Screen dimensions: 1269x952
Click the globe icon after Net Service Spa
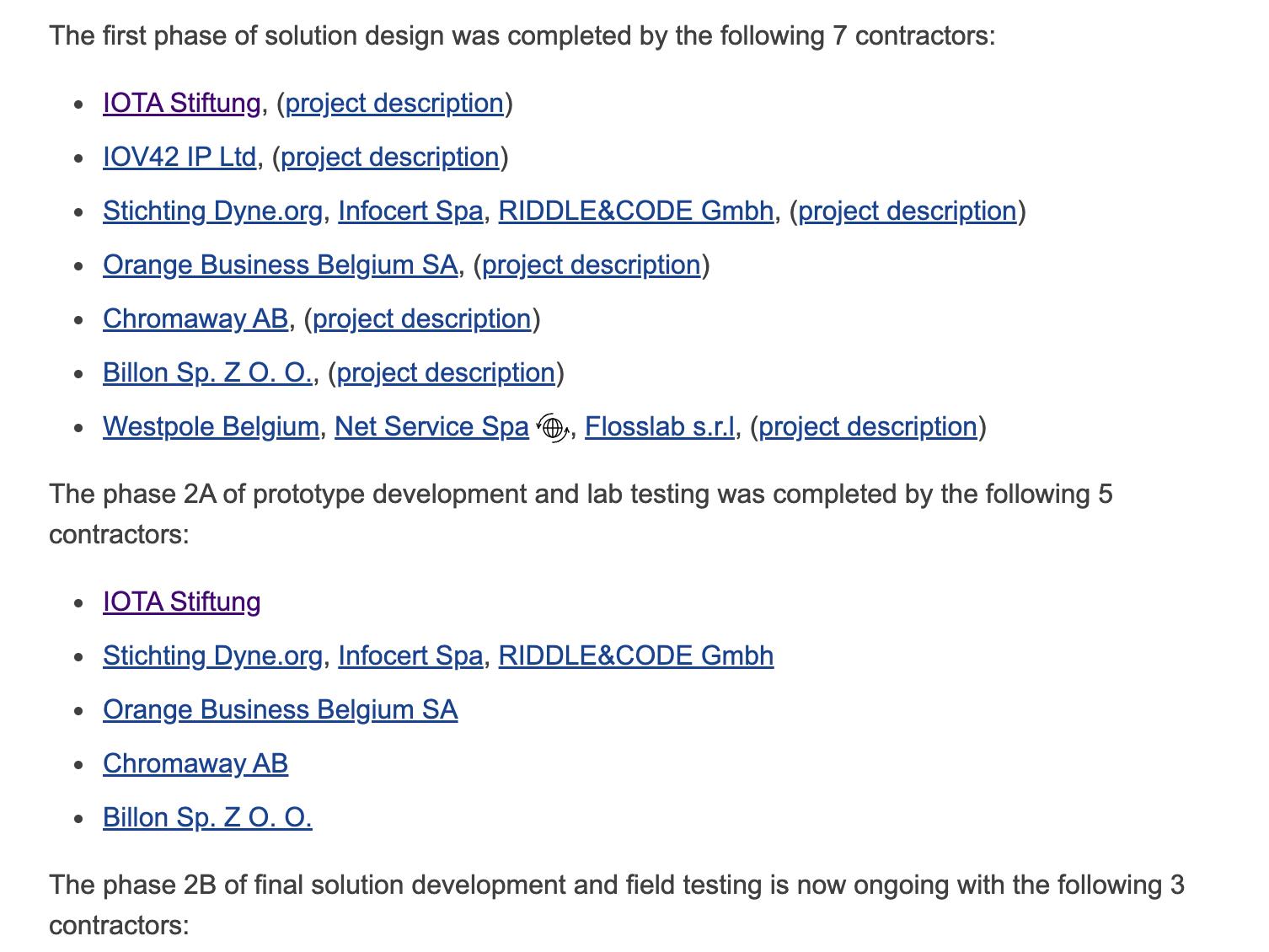(553, 428)
